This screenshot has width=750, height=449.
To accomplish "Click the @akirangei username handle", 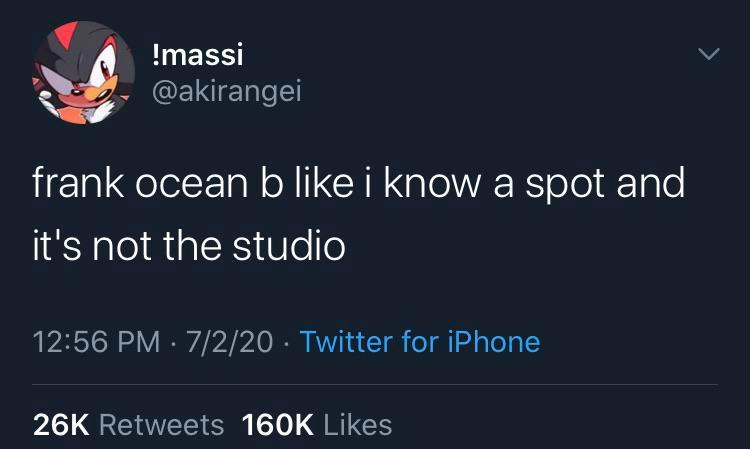I will [223, 92].
